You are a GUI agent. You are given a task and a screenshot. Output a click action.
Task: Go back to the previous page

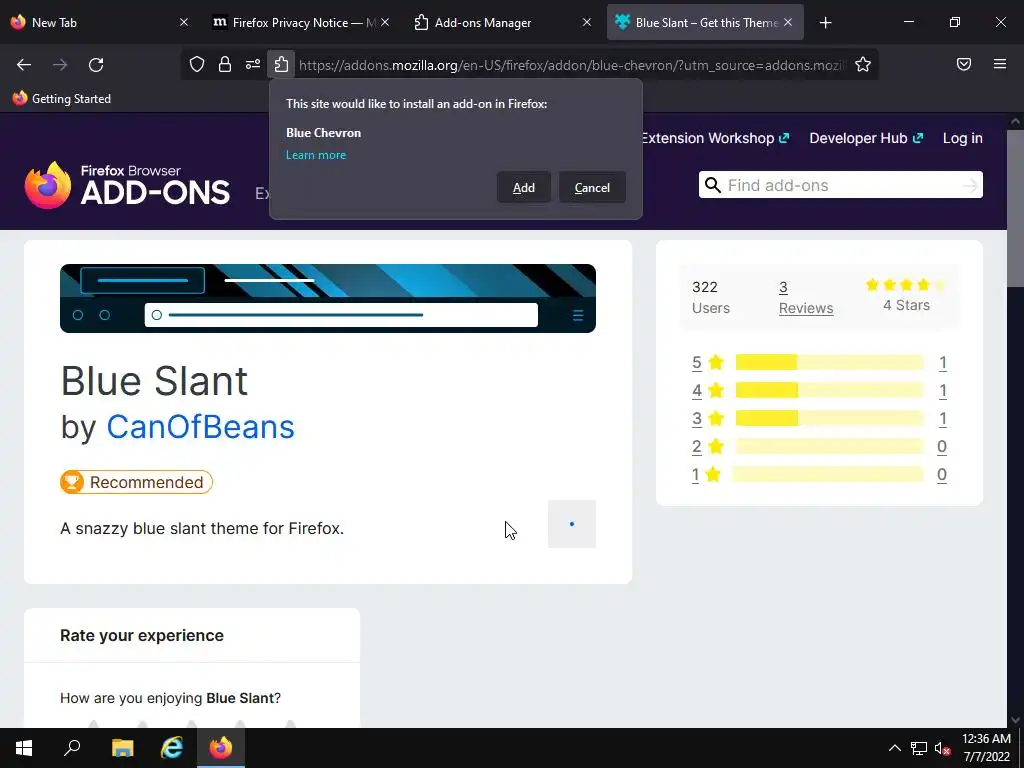point(24,65)
